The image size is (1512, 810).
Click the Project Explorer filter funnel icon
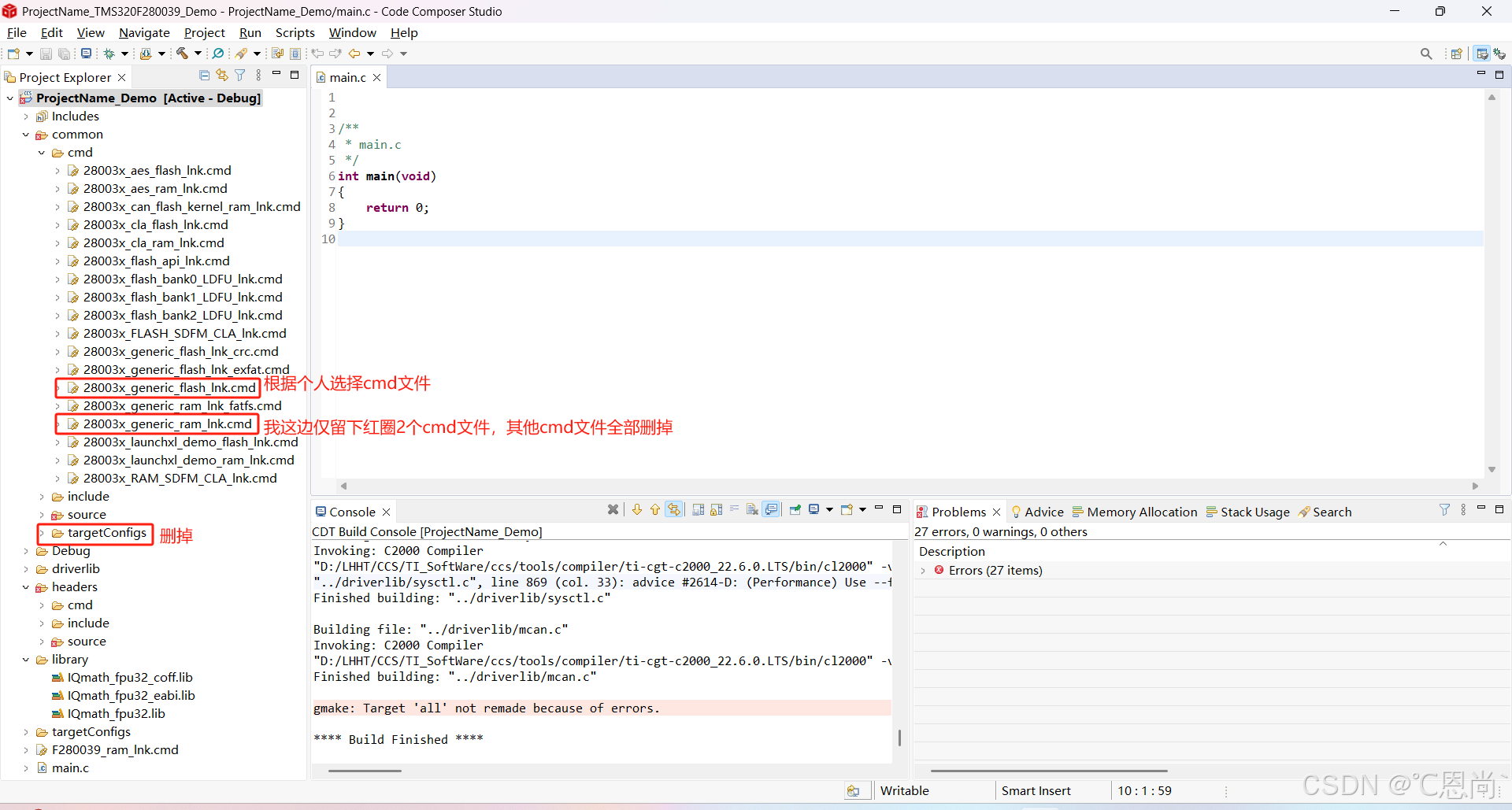pyautogui.click(x=240, y=75)
